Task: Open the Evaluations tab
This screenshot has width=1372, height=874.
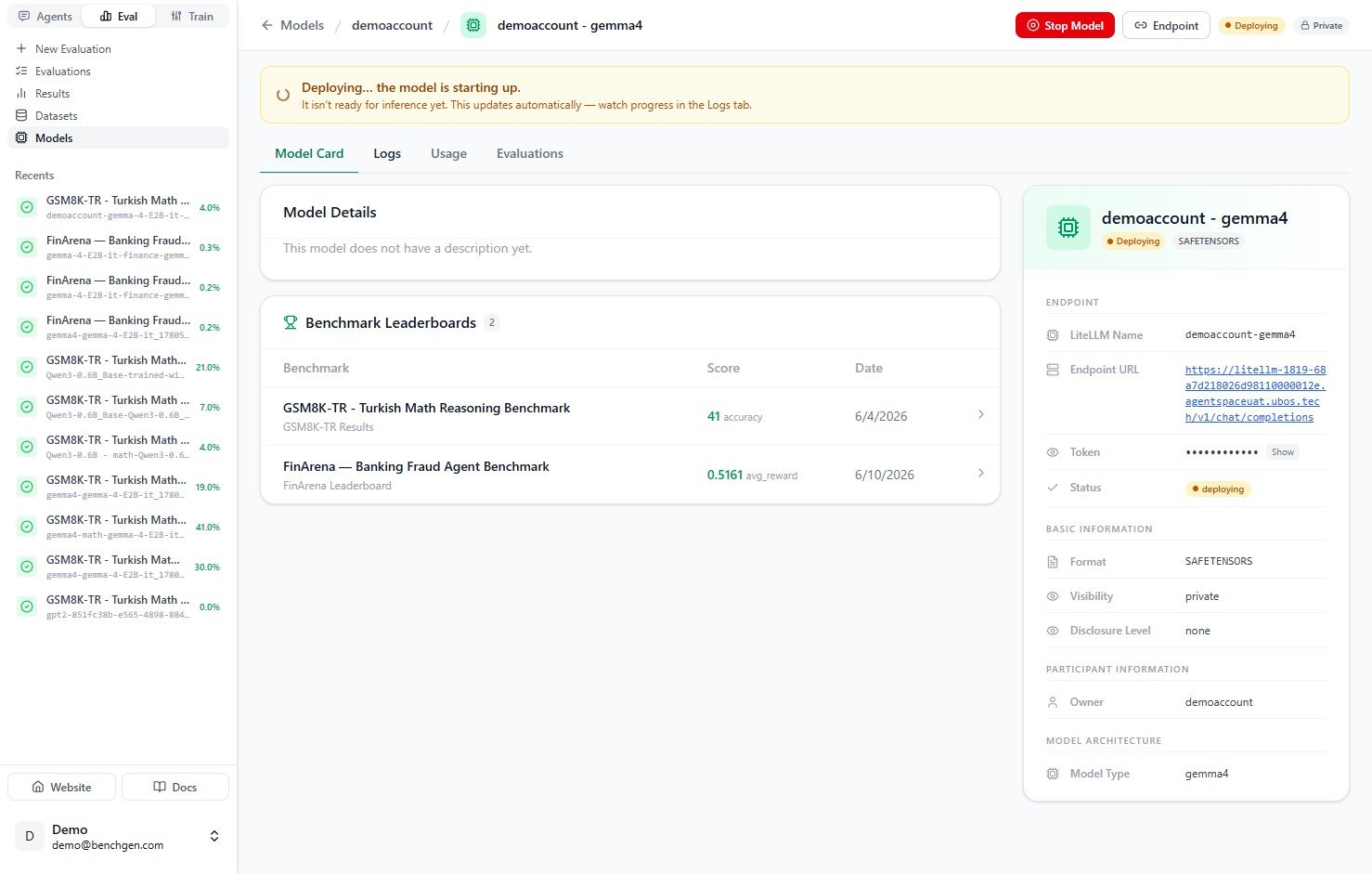Action: [x=530, y=154]
